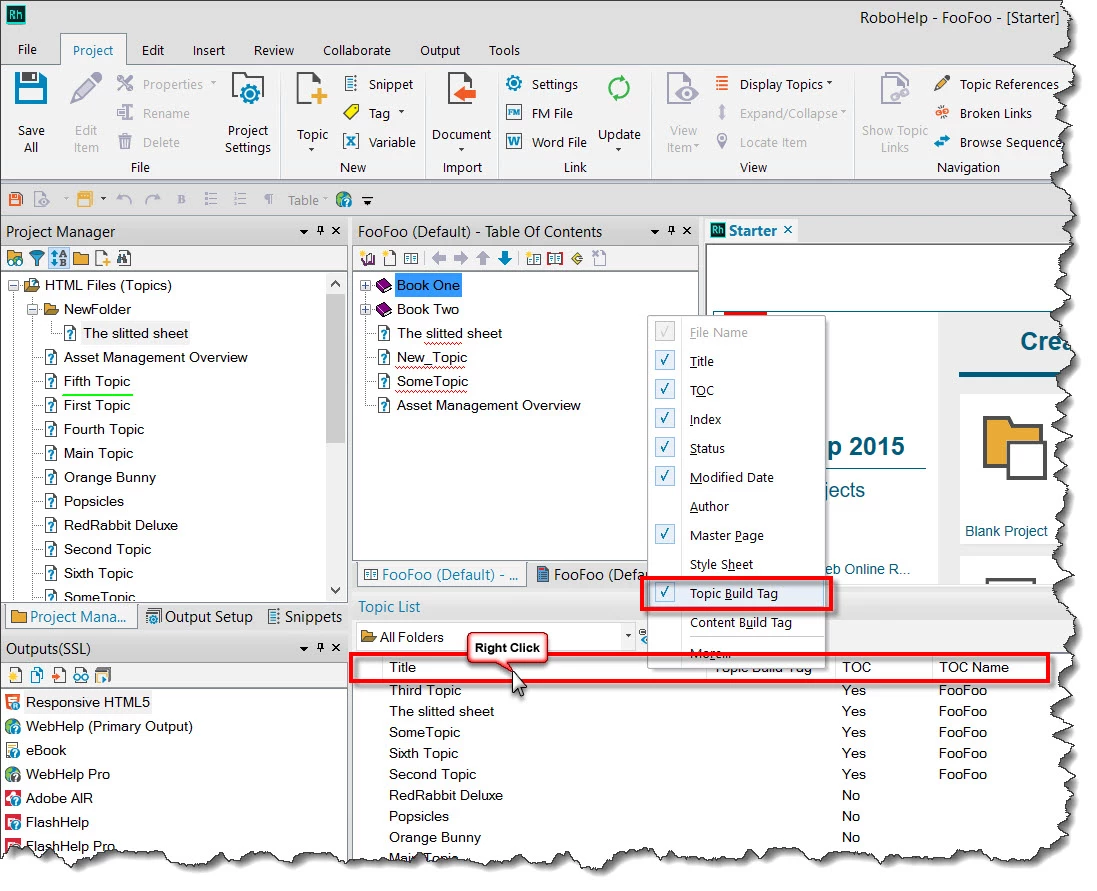Viewport: 1097px width, 891px height.
Task: Click the Blank Project folder thumbnail
Action: coord(1014,448)
